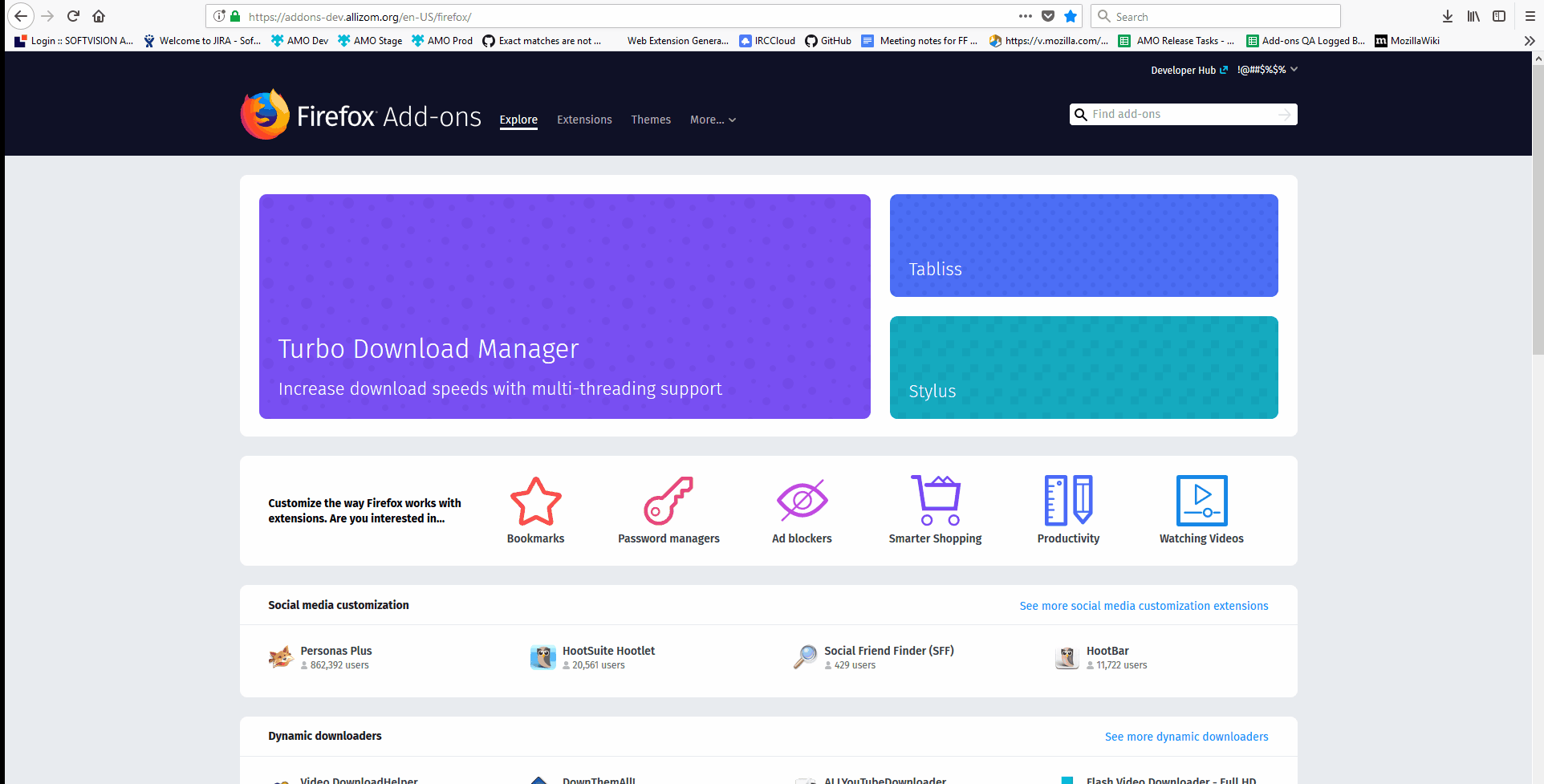
Task: Open the Tabliss featured card
Action: [1084, 246]
